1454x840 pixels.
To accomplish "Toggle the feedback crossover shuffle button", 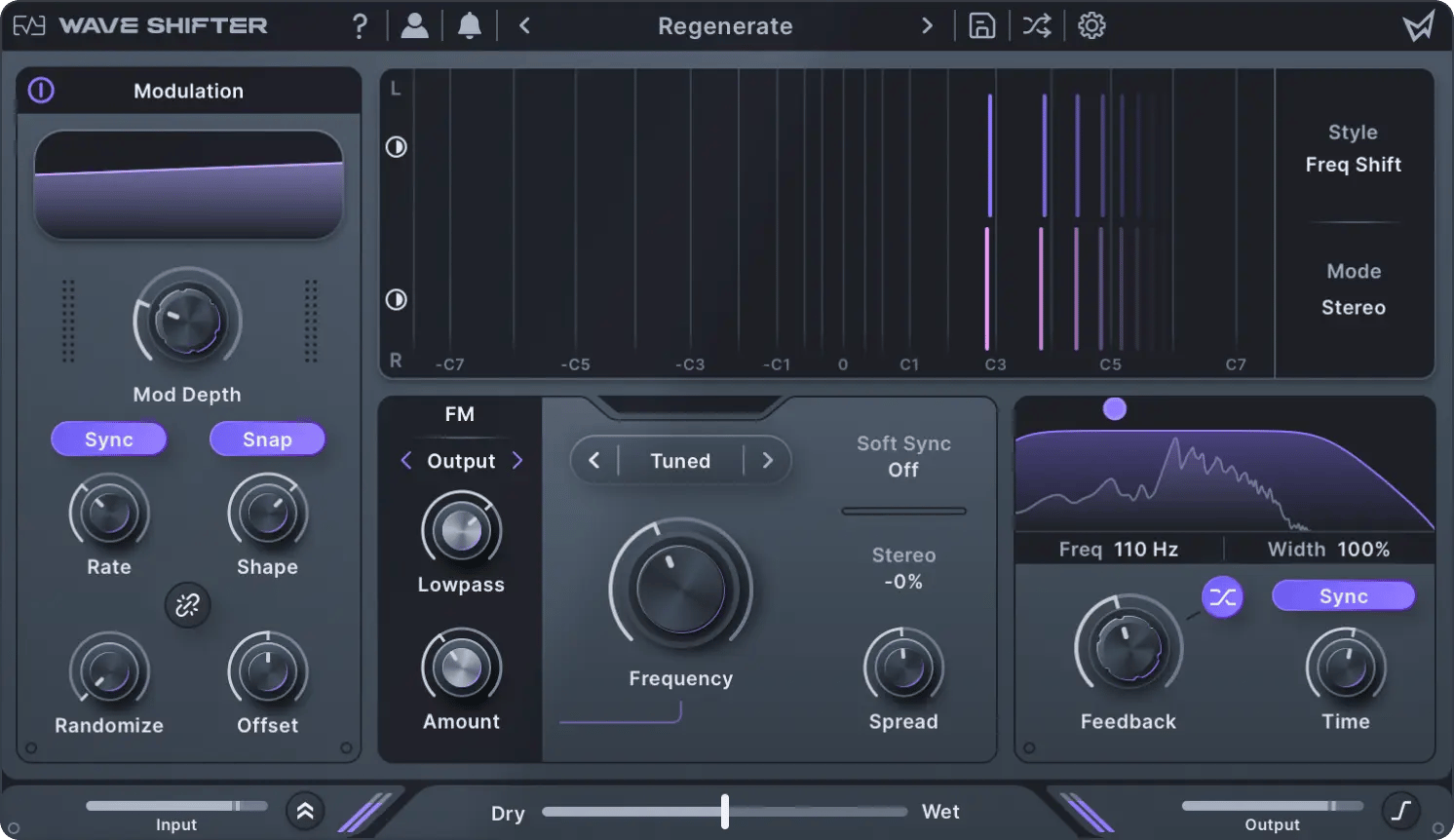I will (1222, 597).
